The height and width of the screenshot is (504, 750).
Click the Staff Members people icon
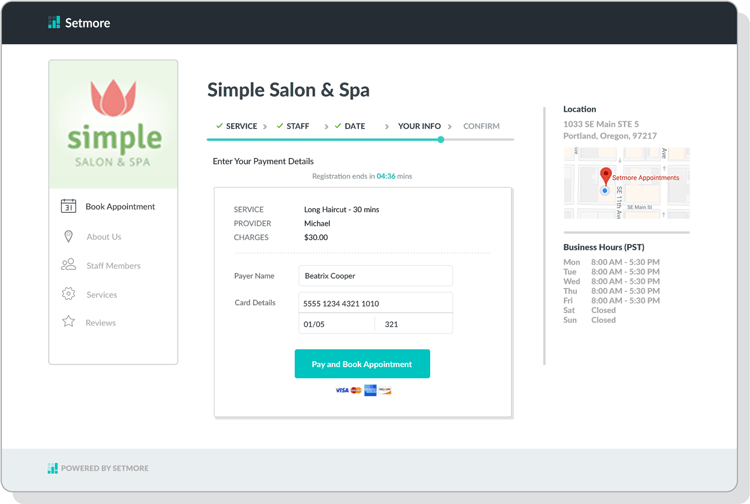click(x=68, y=264)
